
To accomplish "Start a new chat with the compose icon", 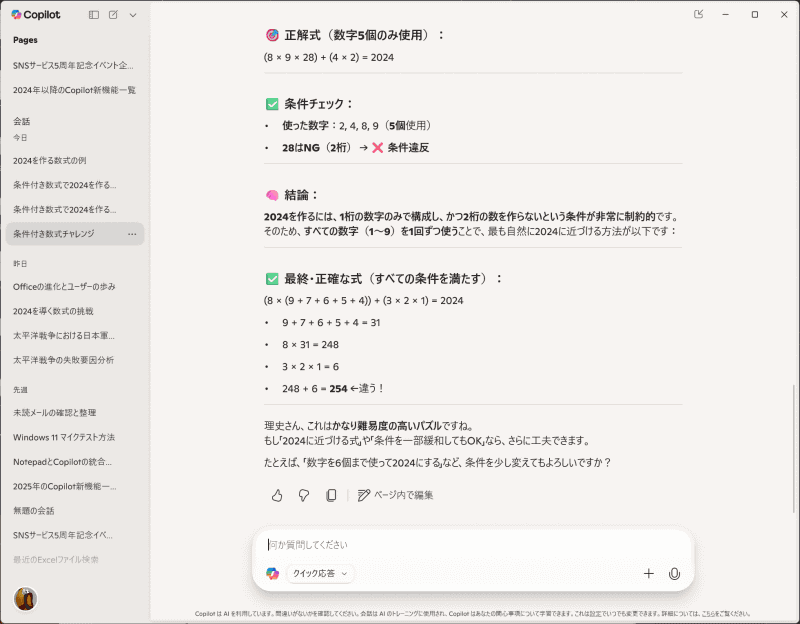I will point(112,15).
